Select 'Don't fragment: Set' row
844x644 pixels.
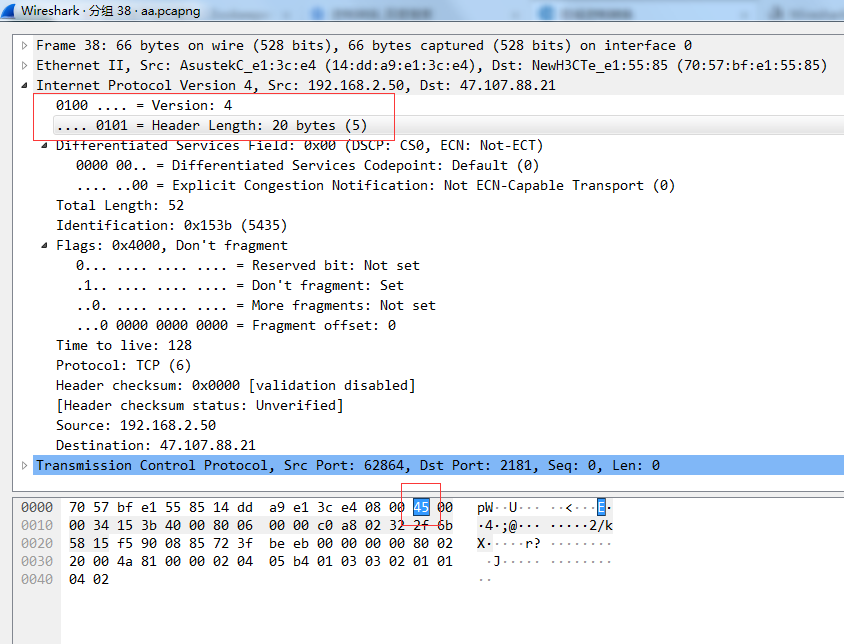[240, 285]
